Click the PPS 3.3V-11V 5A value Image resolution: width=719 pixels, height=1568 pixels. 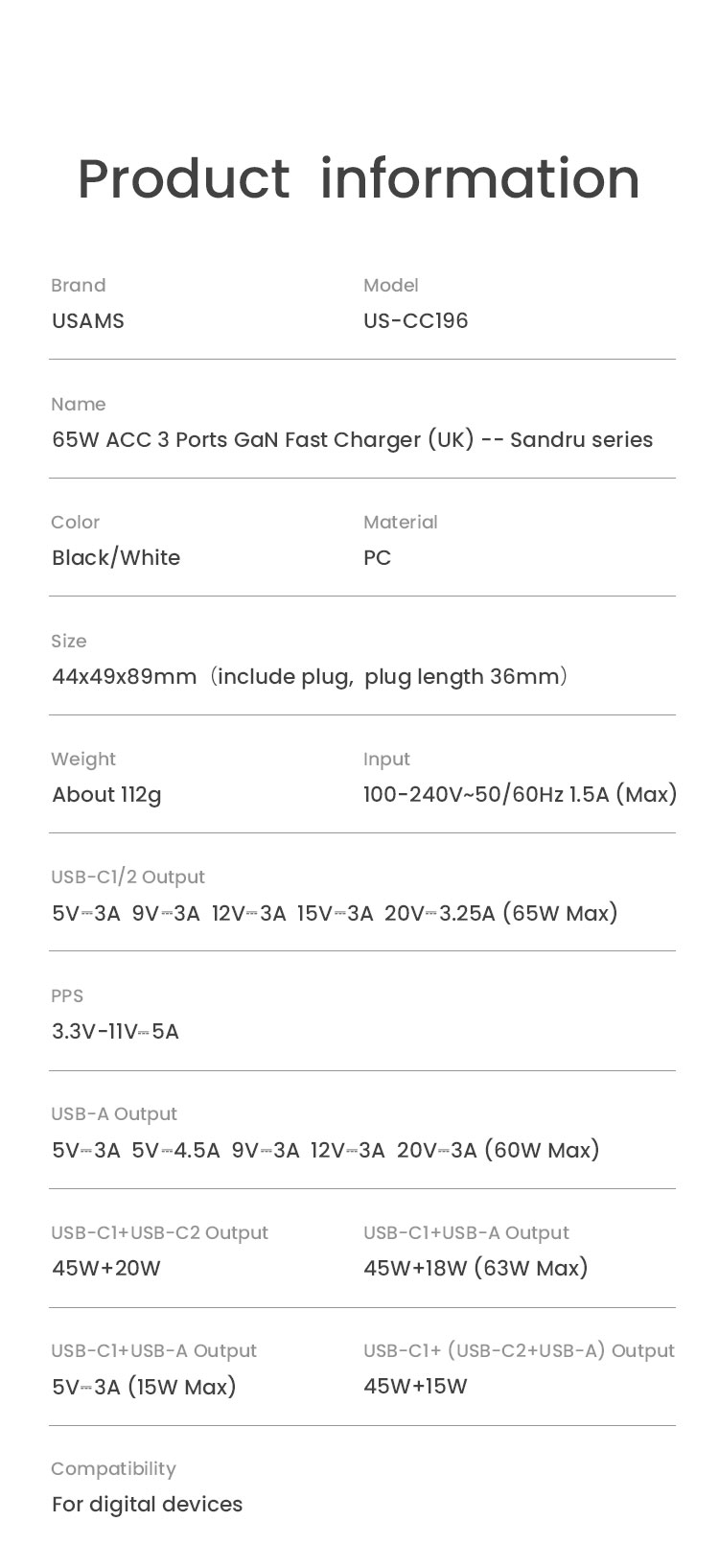pos(115,1032)
